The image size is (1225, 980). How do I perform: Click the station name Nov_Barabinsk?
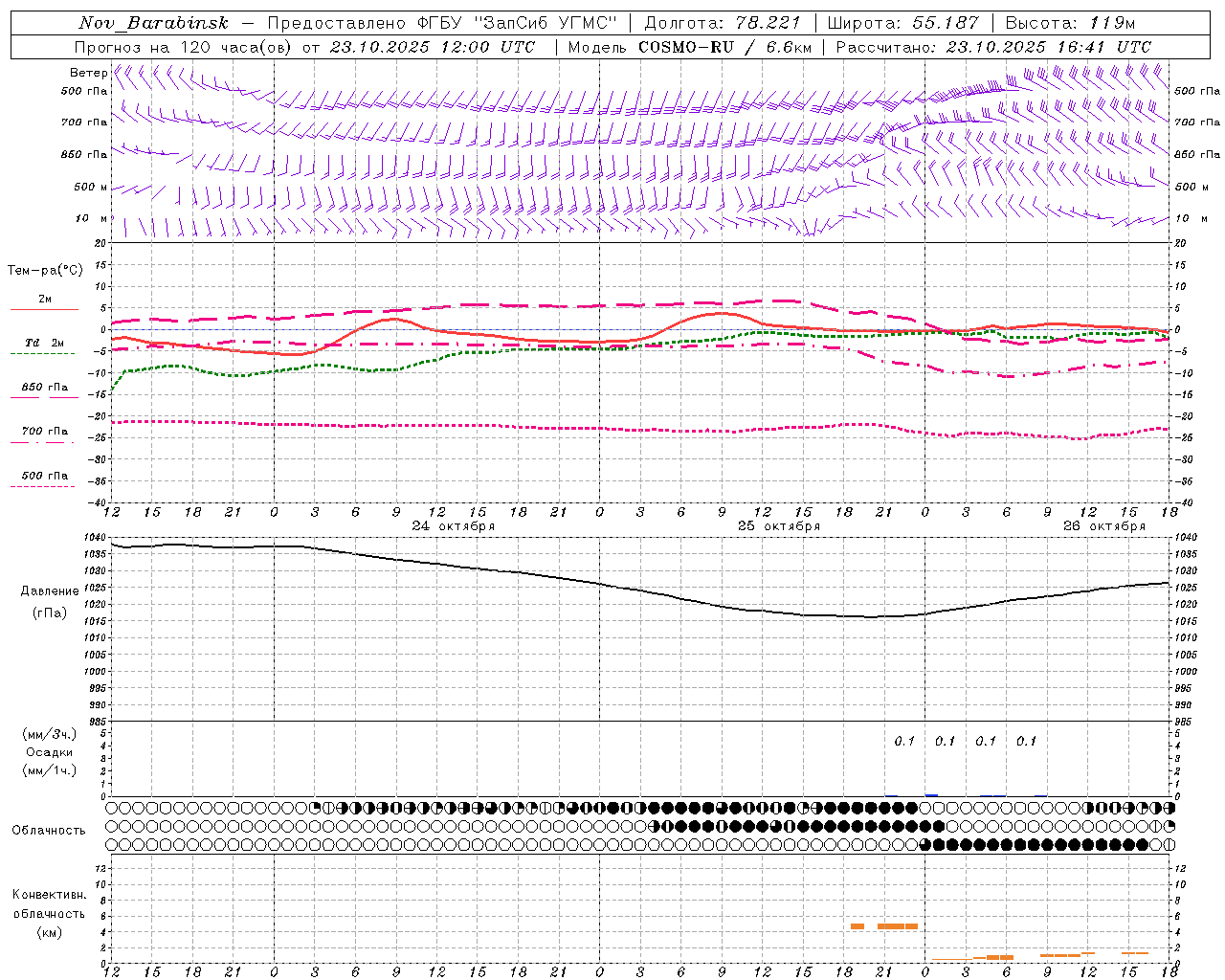point(154,23)
